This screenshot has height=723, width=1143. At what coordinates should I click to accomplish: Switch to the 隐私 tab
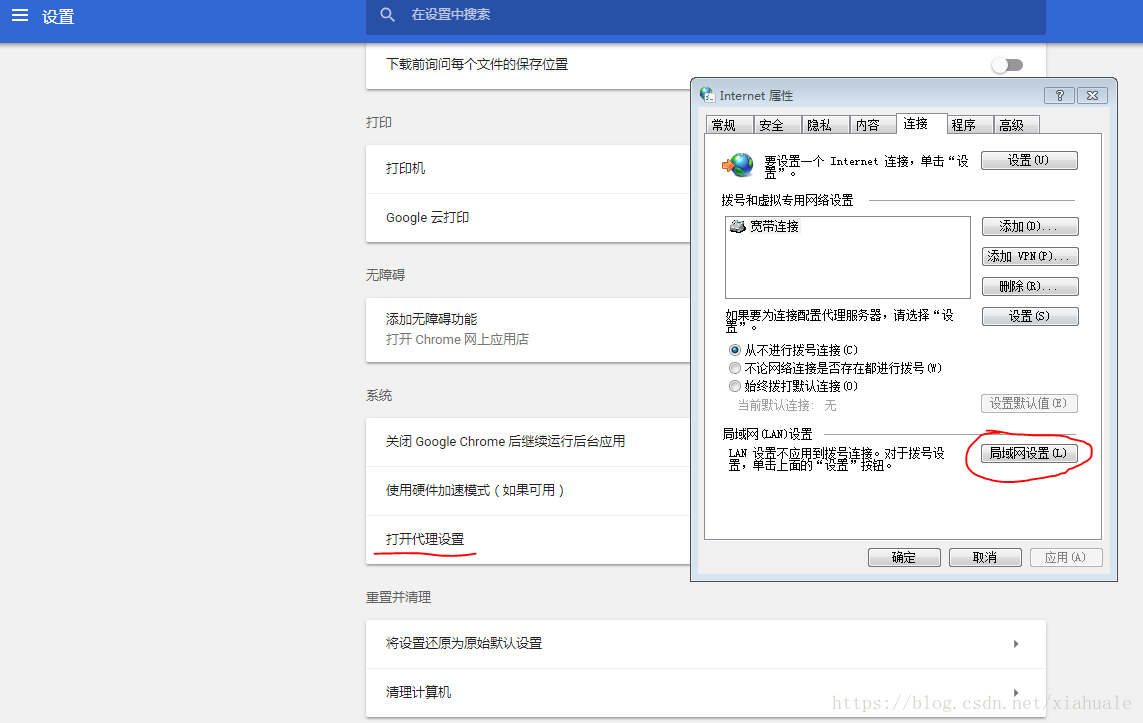825,125
